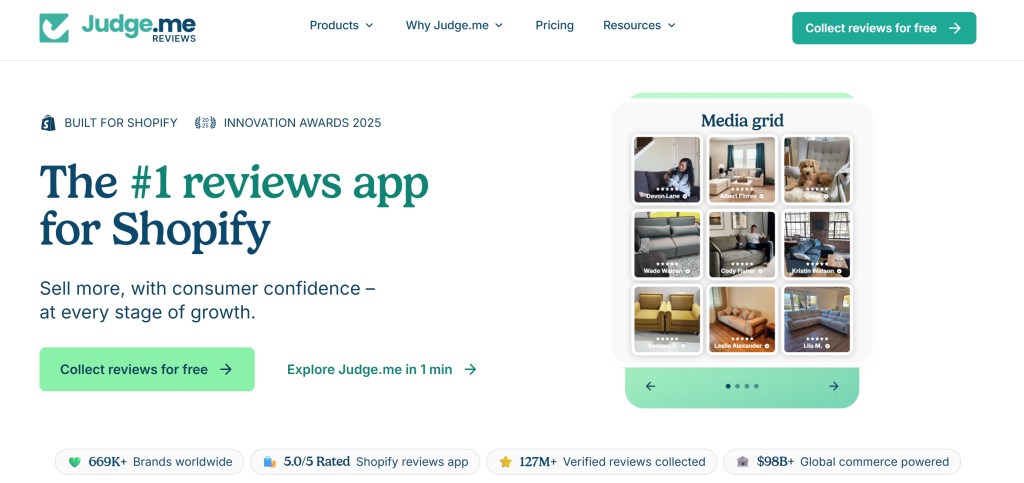This screenshot has height=483, width=1024.
Task: Click 127M+ Verified reviews collected badge
Action: 601,462
